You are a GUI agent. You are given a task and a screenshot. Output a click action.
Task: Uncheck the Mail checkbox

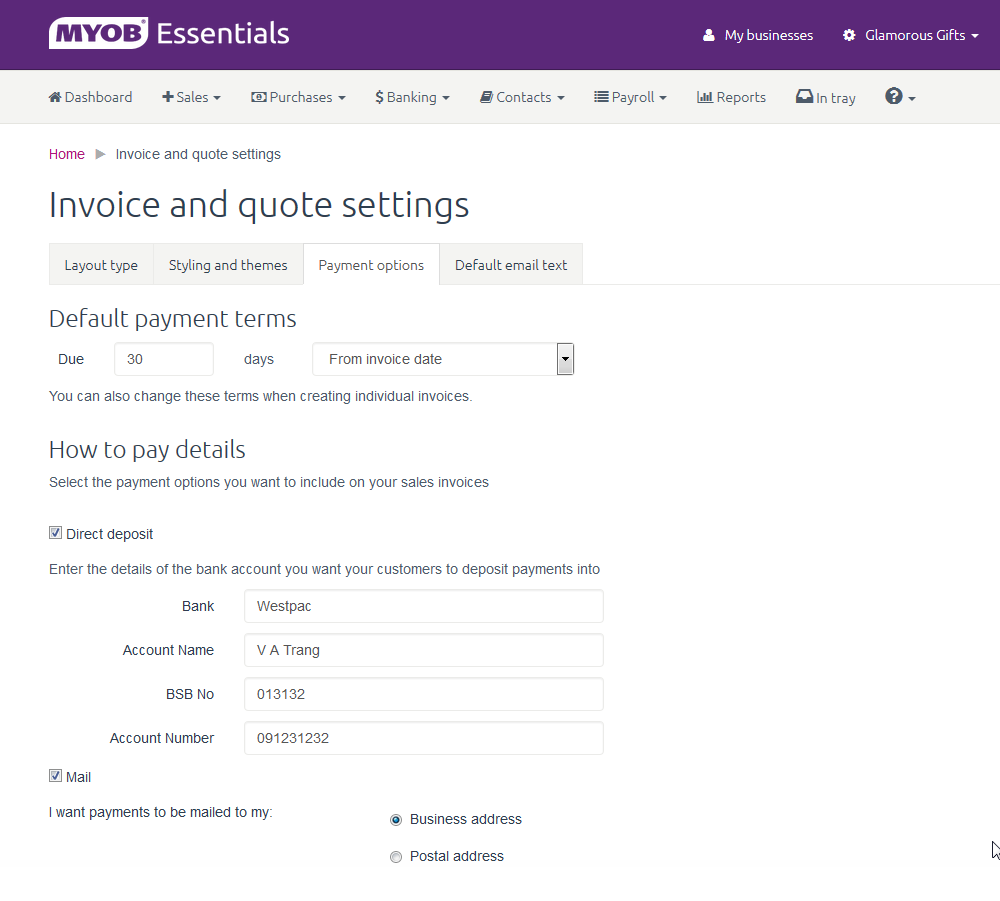coord(56,776)
